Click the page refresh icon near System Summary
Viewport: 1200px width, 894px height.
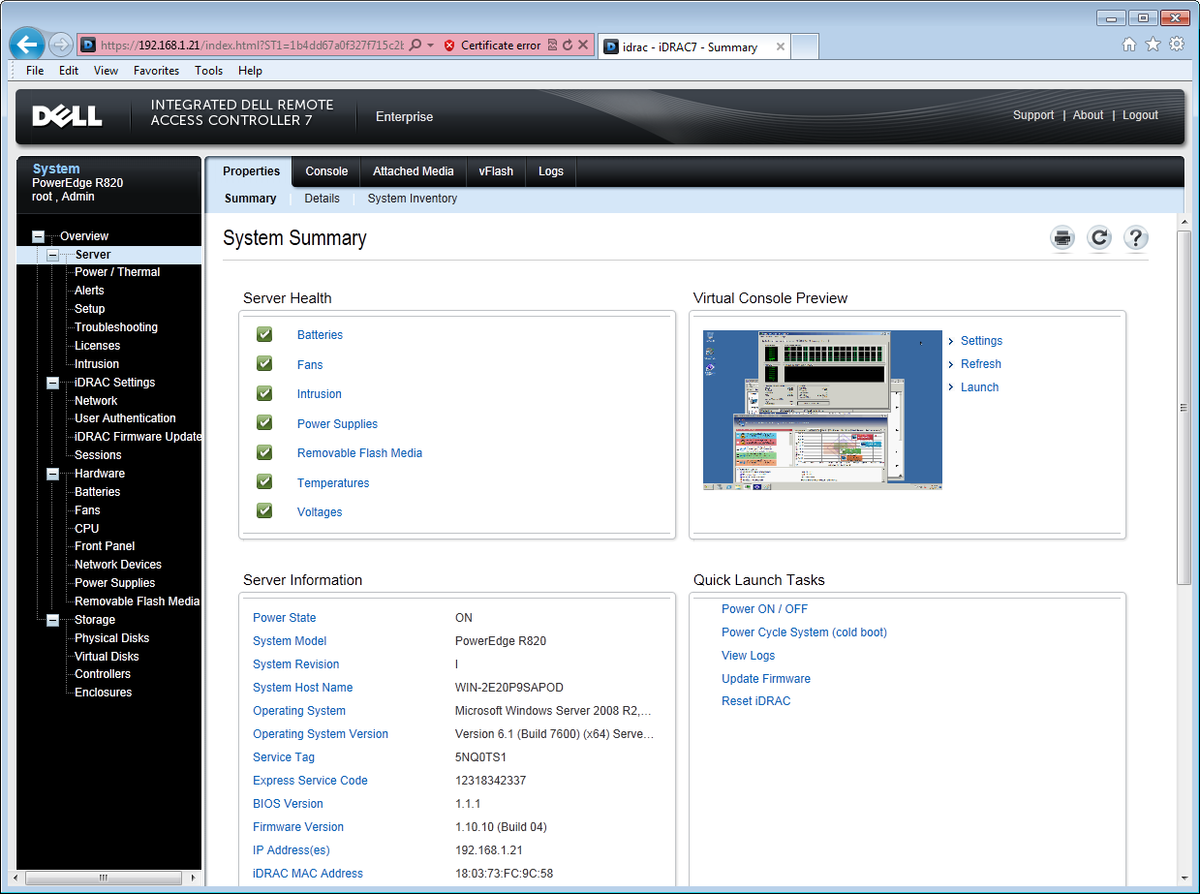tap(1098, 238)
